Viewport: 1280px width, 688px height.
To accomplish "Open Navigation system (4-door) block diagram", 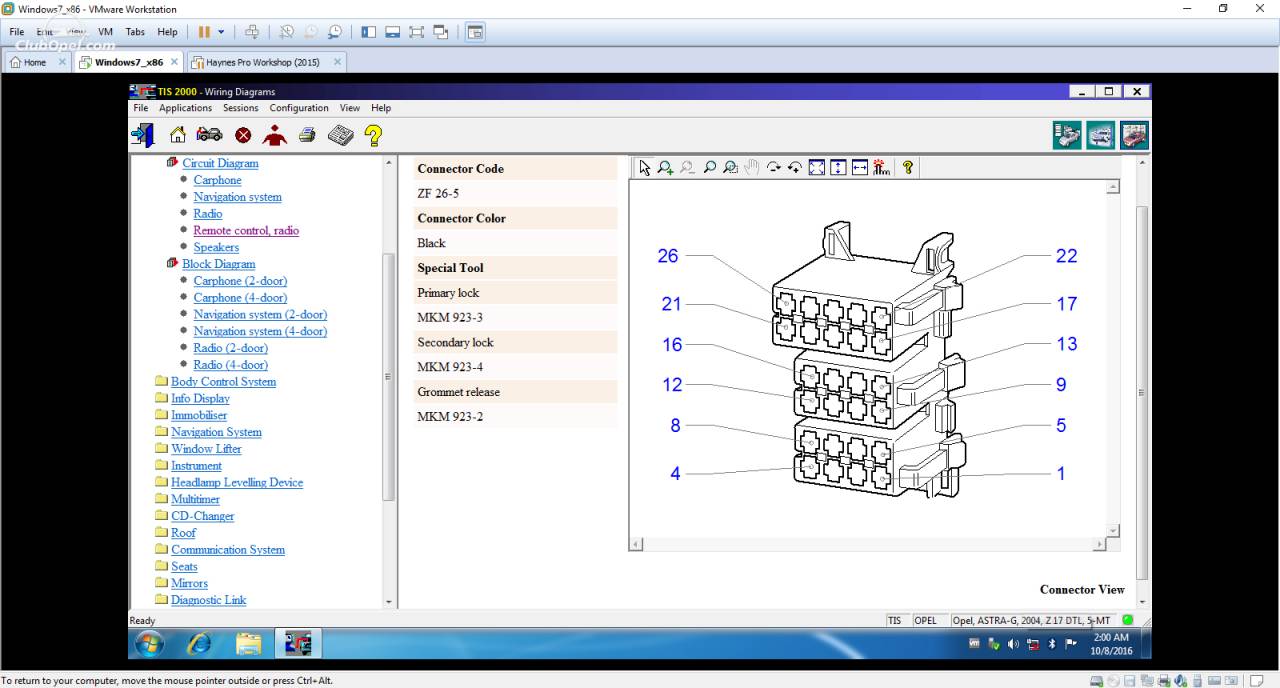I will pyautogui.click(x=260, y=331).
